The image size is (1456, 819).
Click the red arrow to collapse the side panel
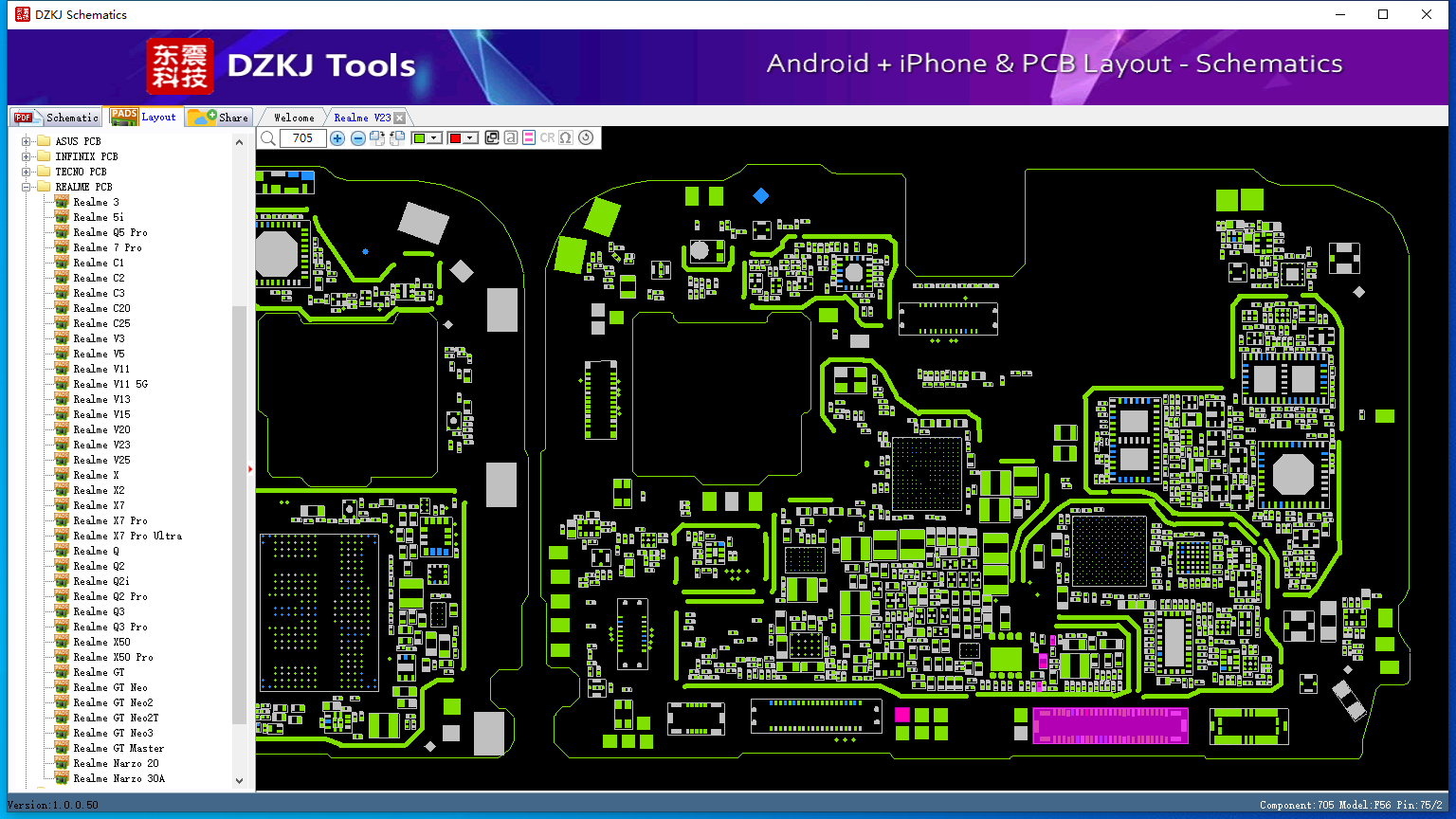pyautogui.click(x=250, y=468)
